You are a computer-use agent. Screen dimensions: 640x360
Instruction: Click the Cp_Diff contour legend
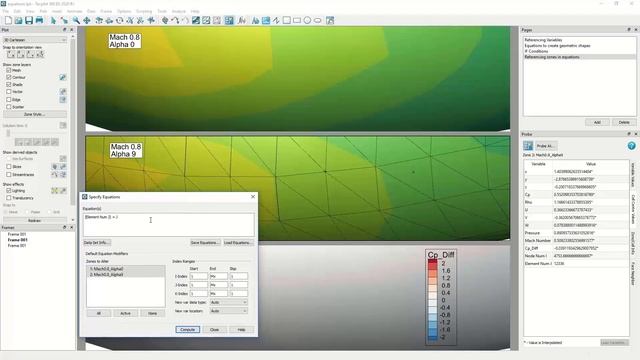pyautogui.click(x=441, y=297)
